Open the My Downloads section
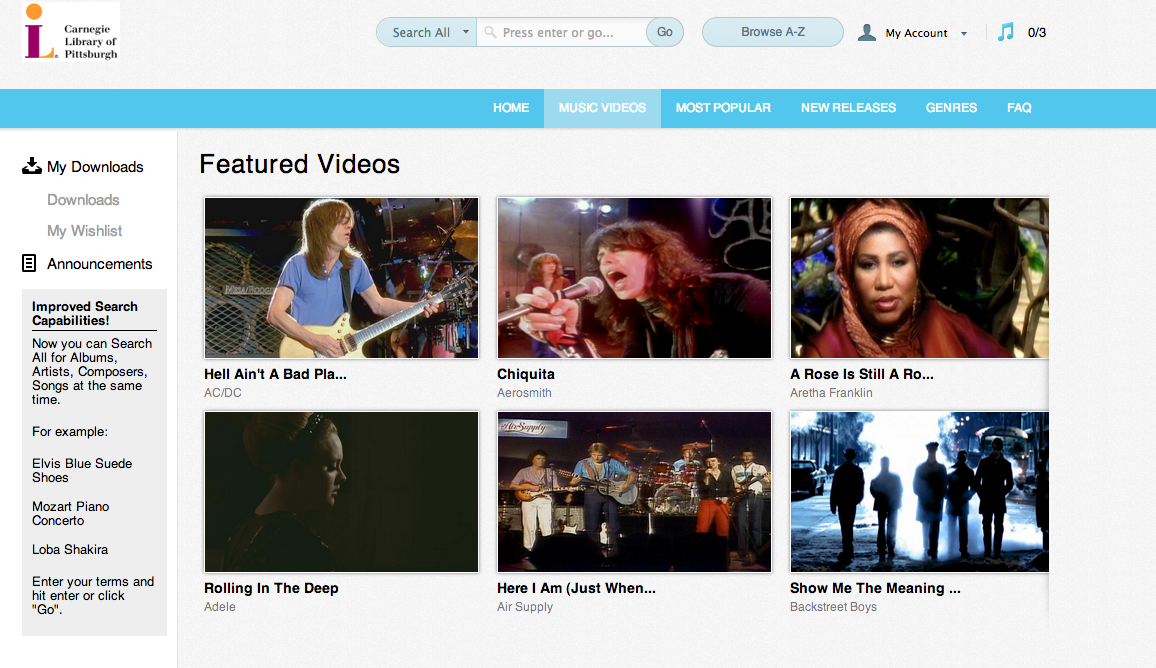The image size is (1156, 668). tap(95, 167)
